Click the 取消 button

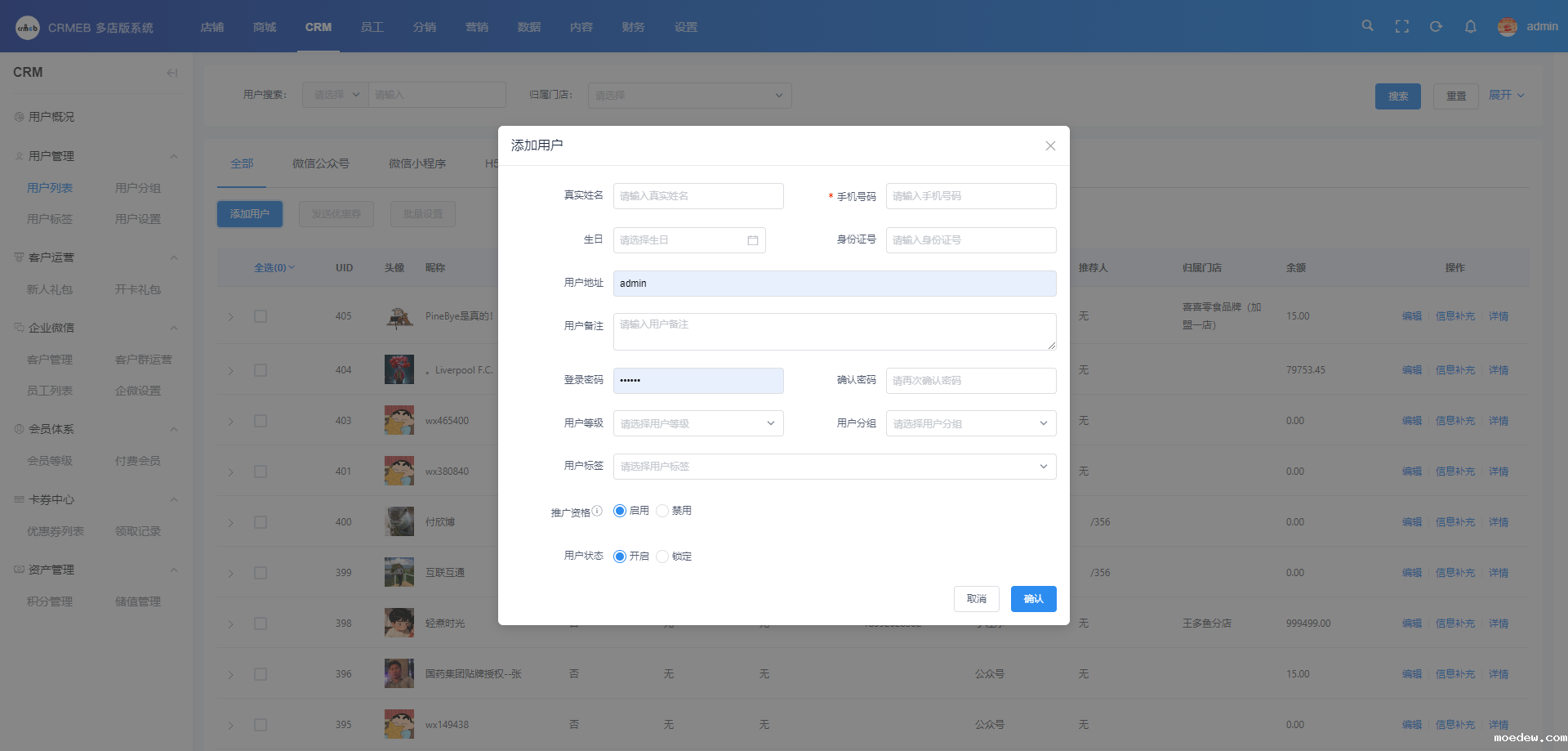tap(976, 599)
